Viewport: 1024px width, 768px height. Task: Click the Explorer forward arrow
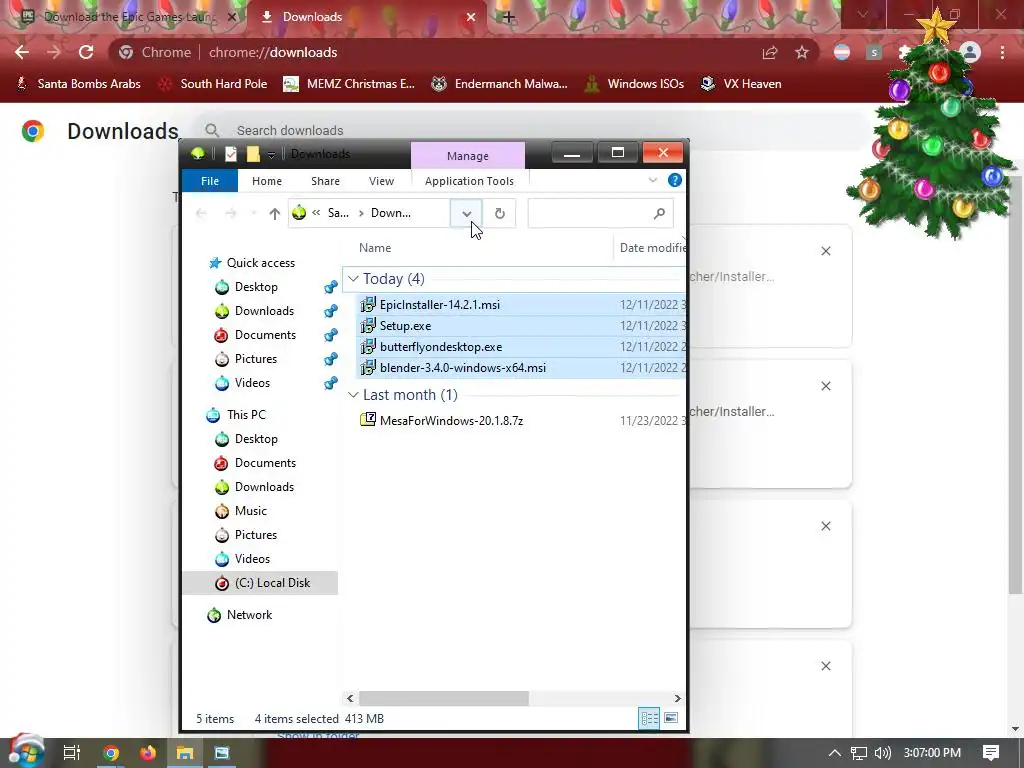231,214
